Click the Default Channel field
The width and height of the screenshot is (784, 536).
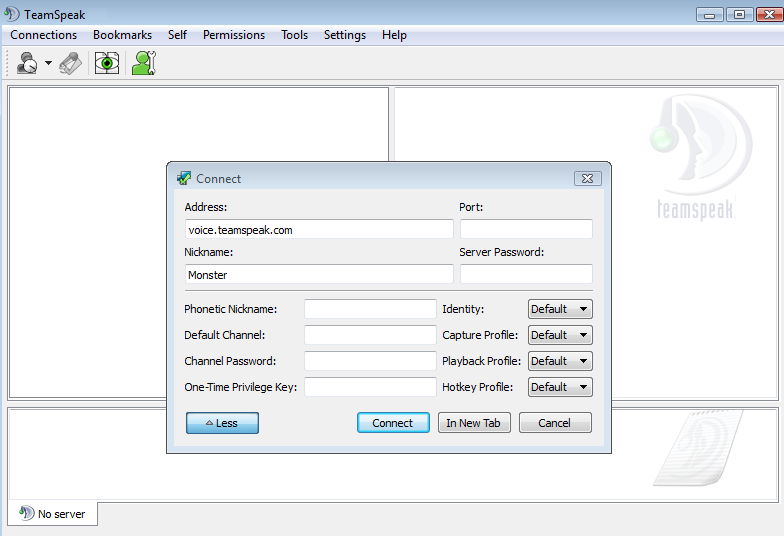(370, 335)
